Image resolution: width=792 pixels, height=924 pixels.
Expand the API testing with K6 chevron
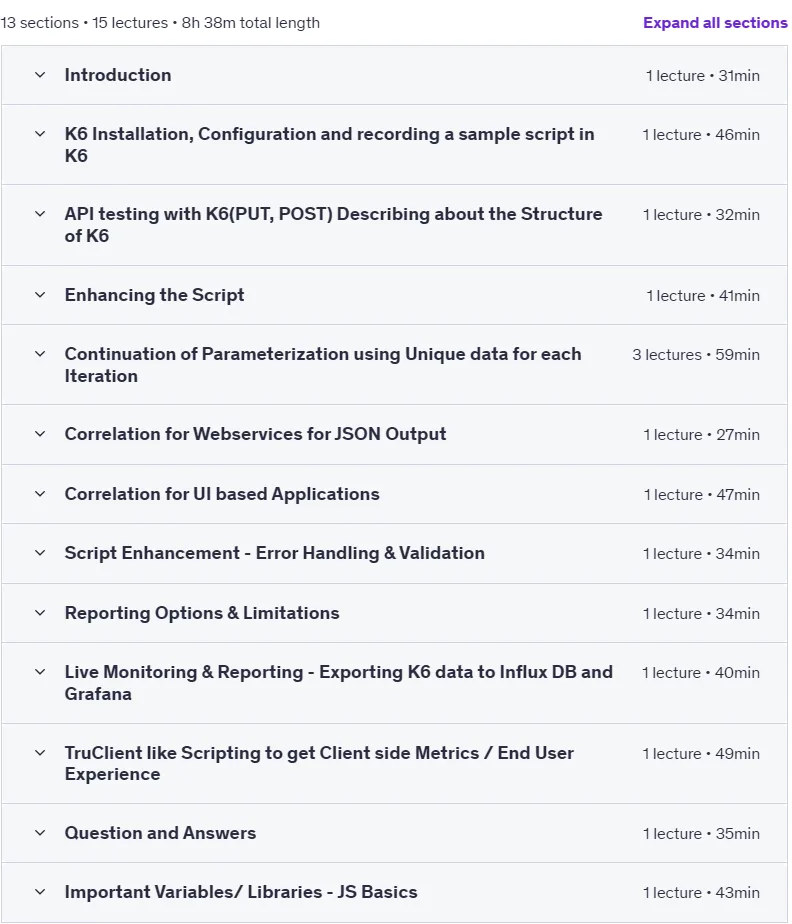tap(40, 214)
